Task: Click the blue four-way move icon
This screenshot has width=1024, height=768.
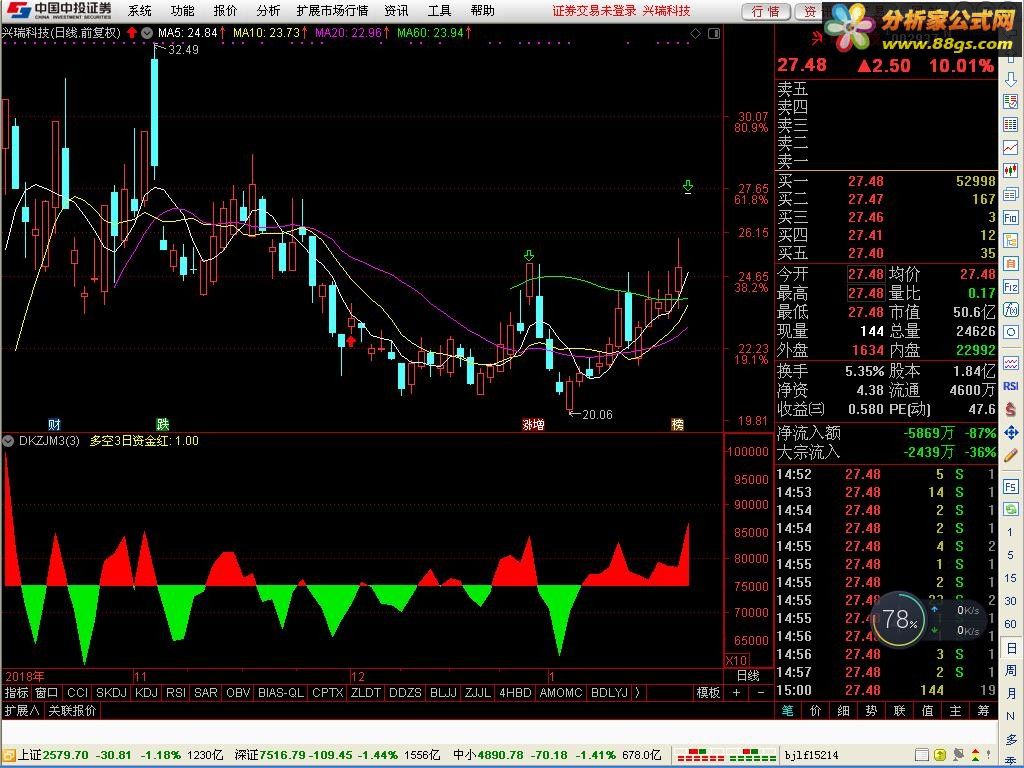Action: pos(1010,432)
